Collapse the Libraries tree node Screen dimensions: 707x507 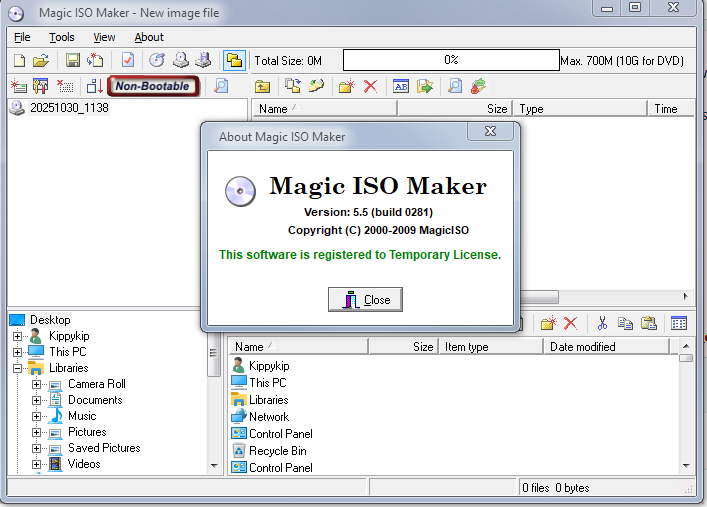(17, 368)
